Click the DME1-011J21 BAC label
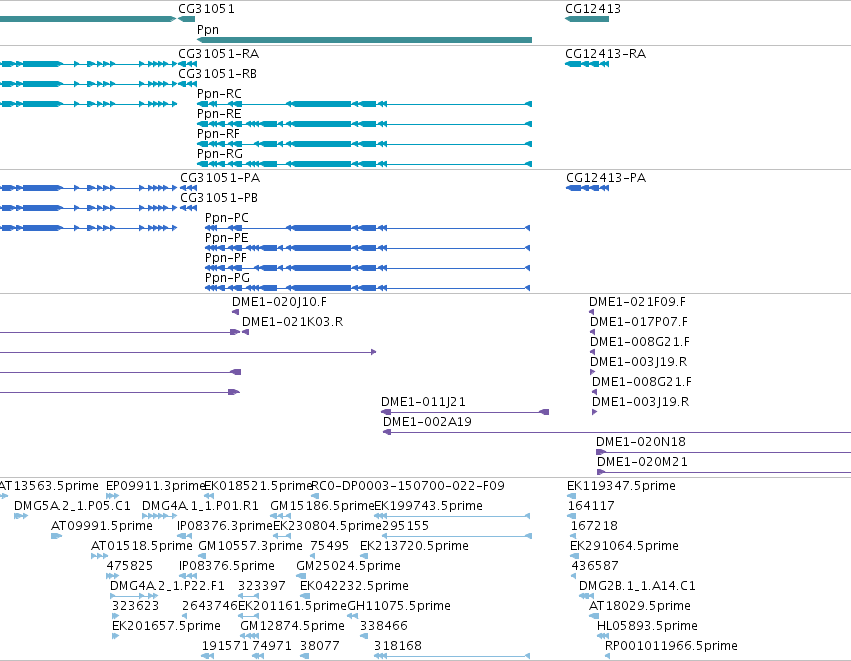851x661 pixels. click(x=423, y=402)
